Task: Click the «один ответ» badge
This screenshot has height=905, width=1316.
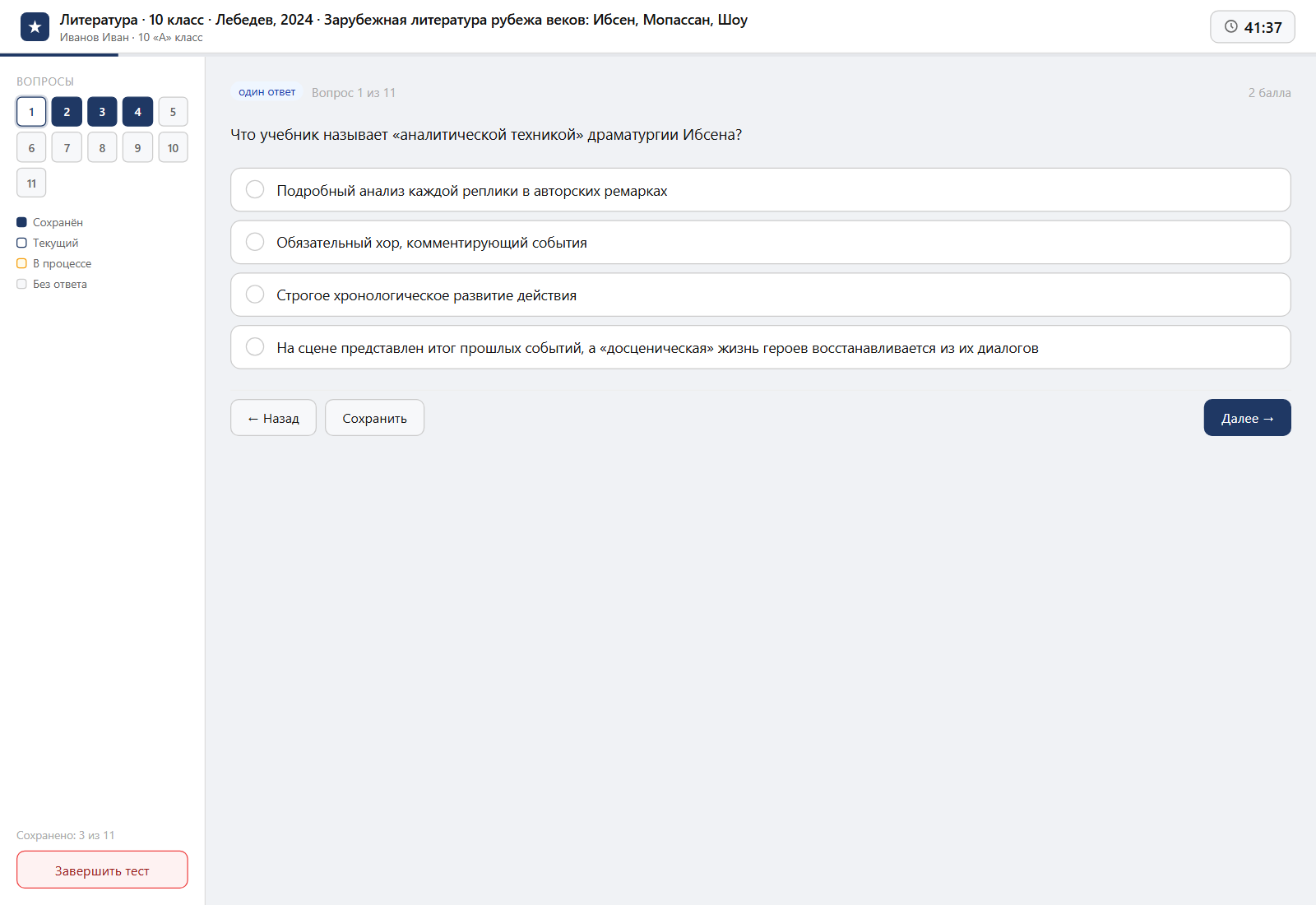Action: [267, 92]
